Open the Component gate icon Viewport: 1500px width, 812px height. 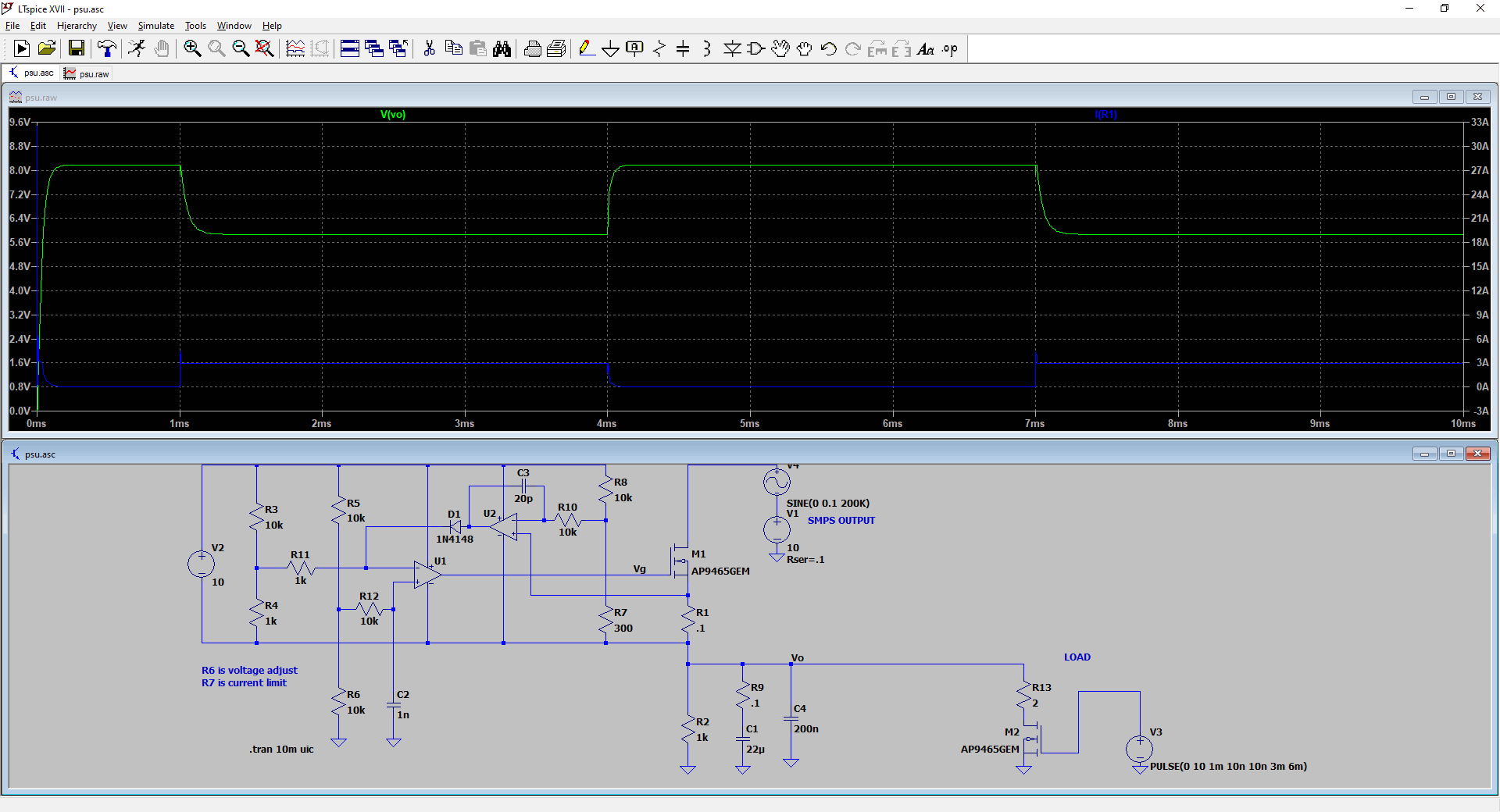pos(756,48)
